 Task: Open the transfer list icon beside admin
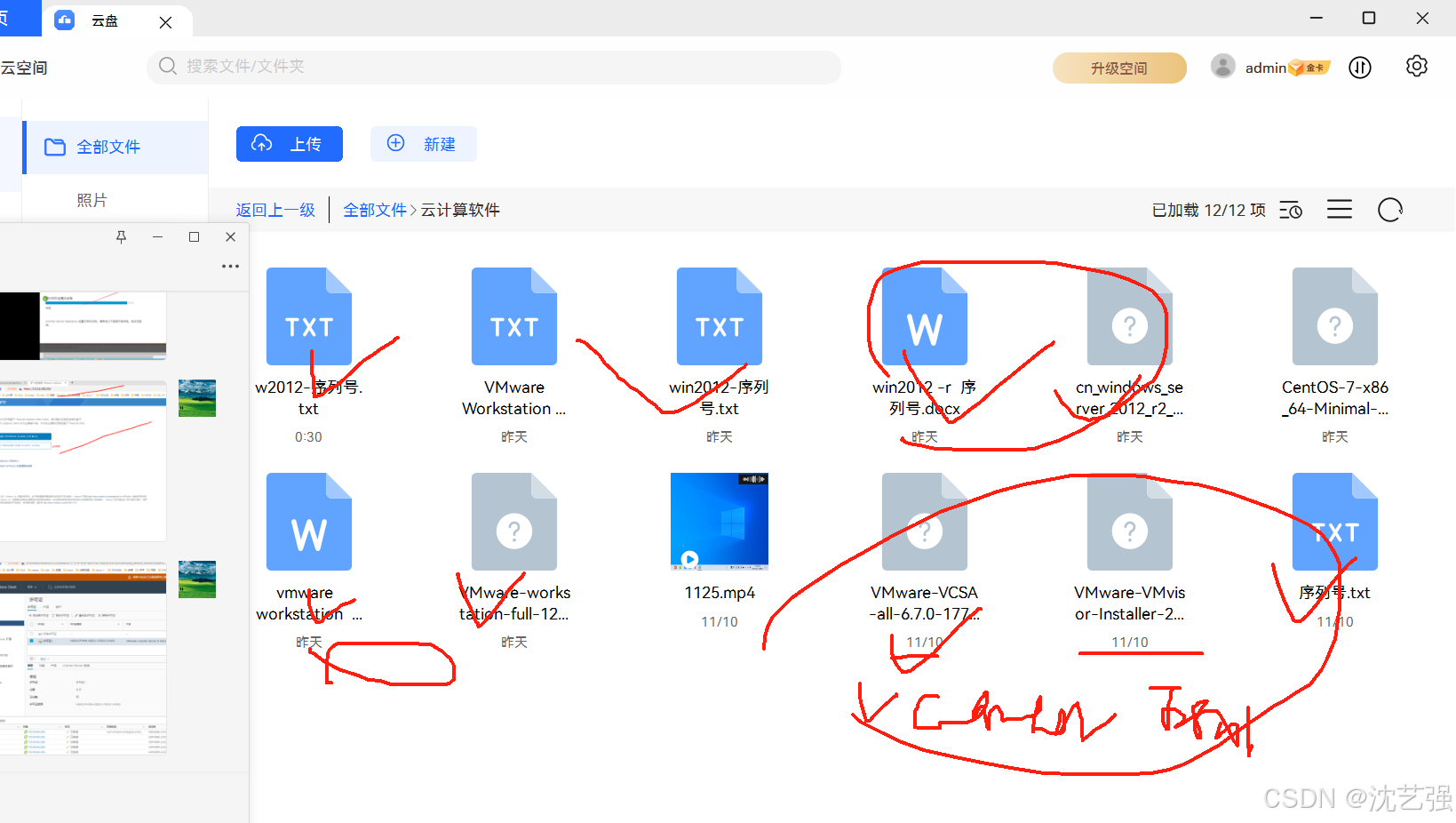pos(1360,68)
